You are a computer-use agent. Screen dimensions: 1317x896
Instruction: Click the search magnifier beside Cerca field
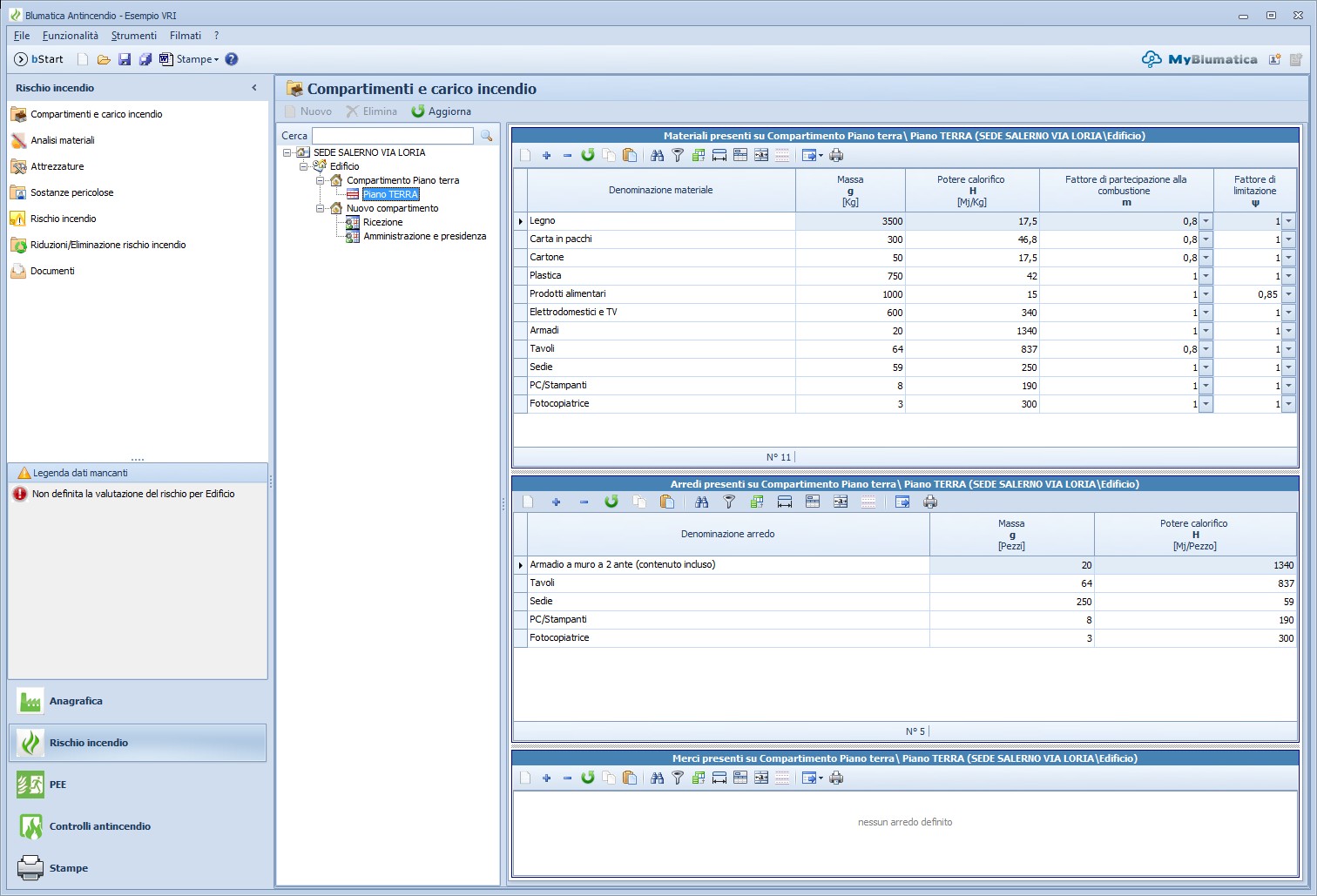[x=487, y=136]
